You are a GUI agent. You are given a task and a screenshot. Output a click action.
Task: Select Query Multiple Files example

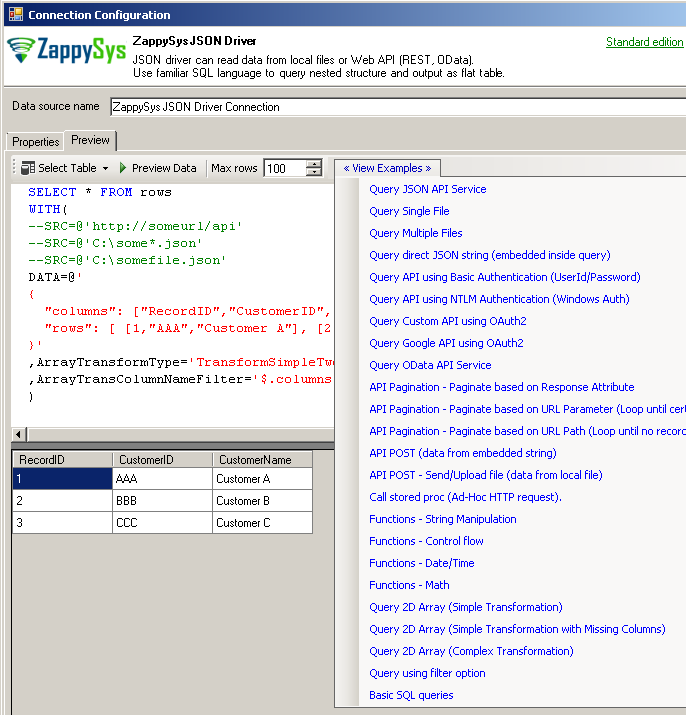(x=416, y=233)
